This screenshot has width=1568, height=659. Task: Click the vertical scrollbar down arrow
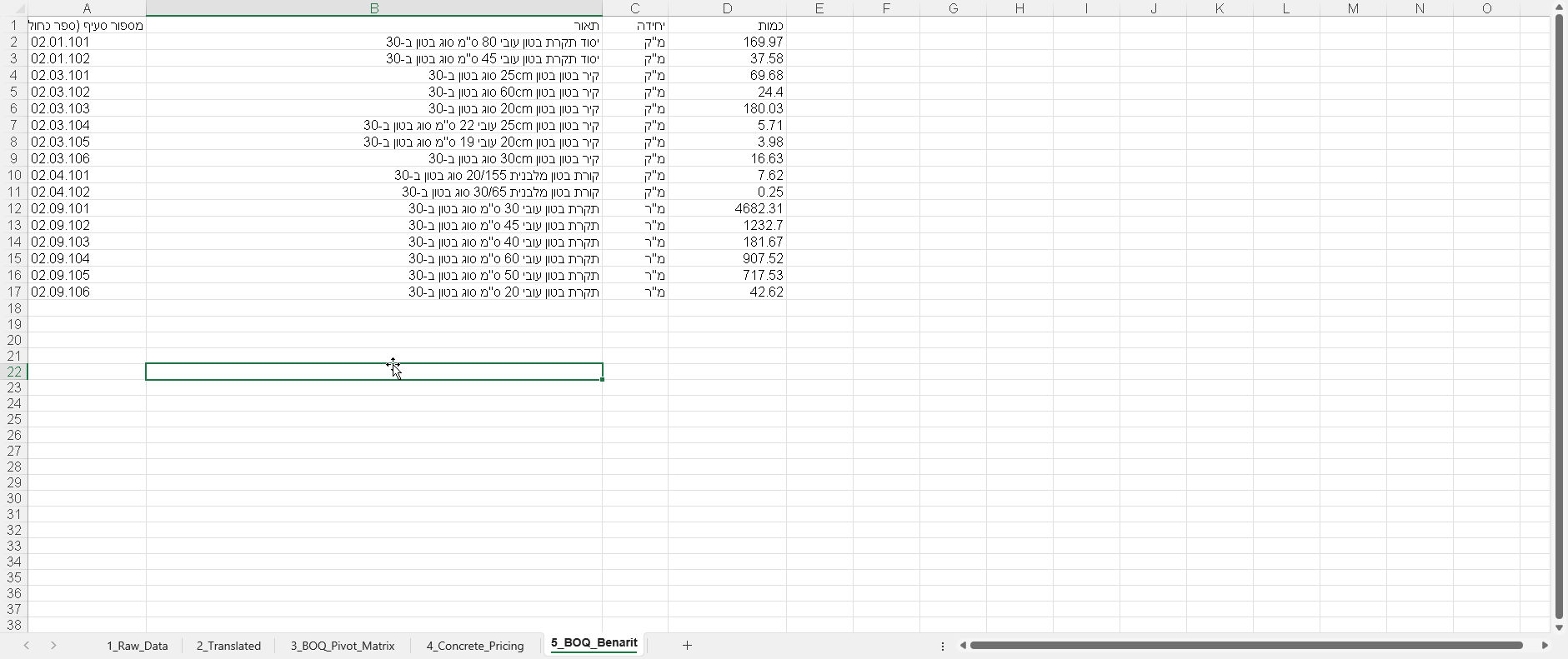pyautogui.click(x=1559, y=627)
